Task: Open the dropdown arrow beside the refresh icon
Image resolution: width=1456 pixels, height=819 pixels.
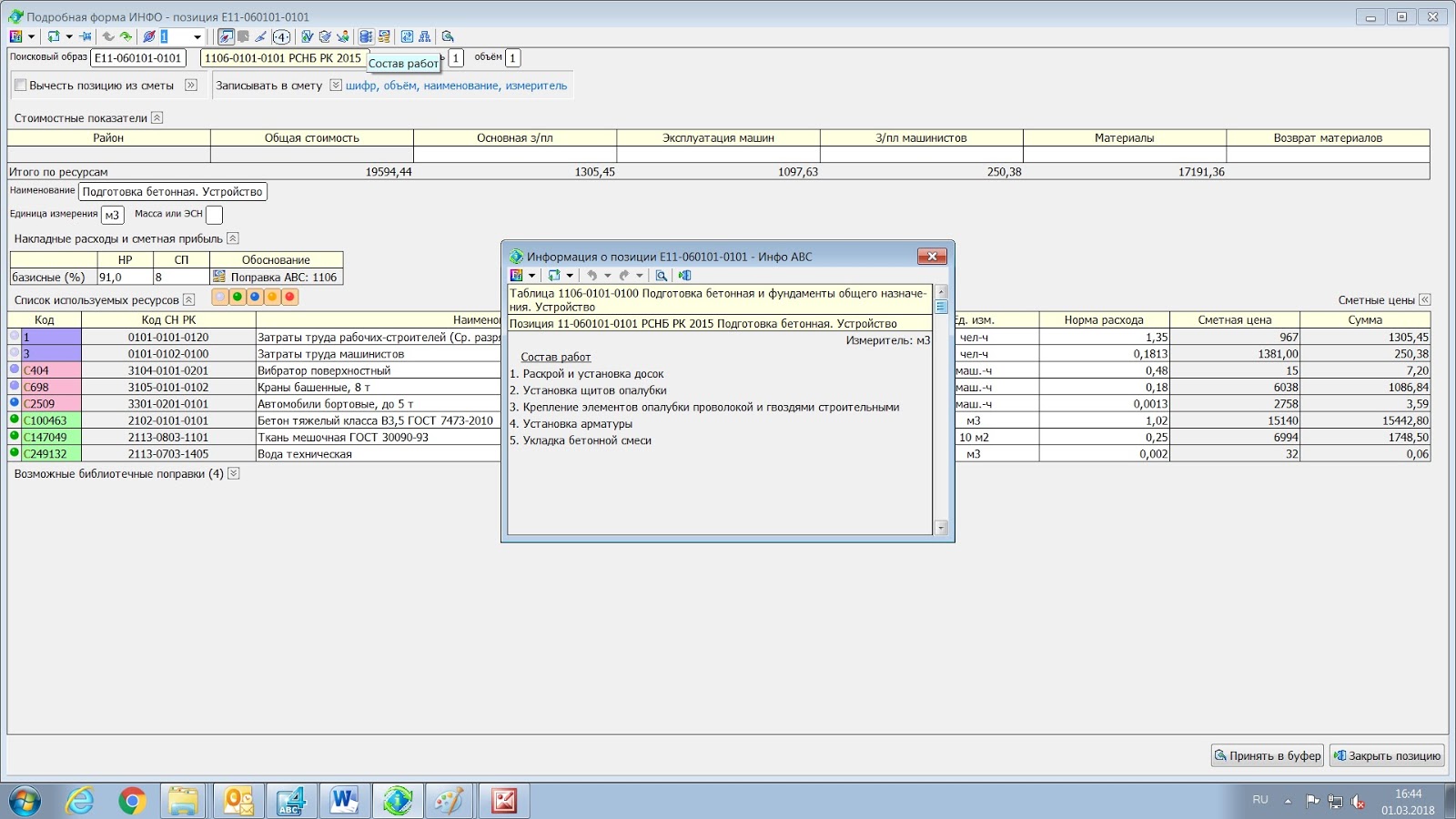Action: (69, 37)
